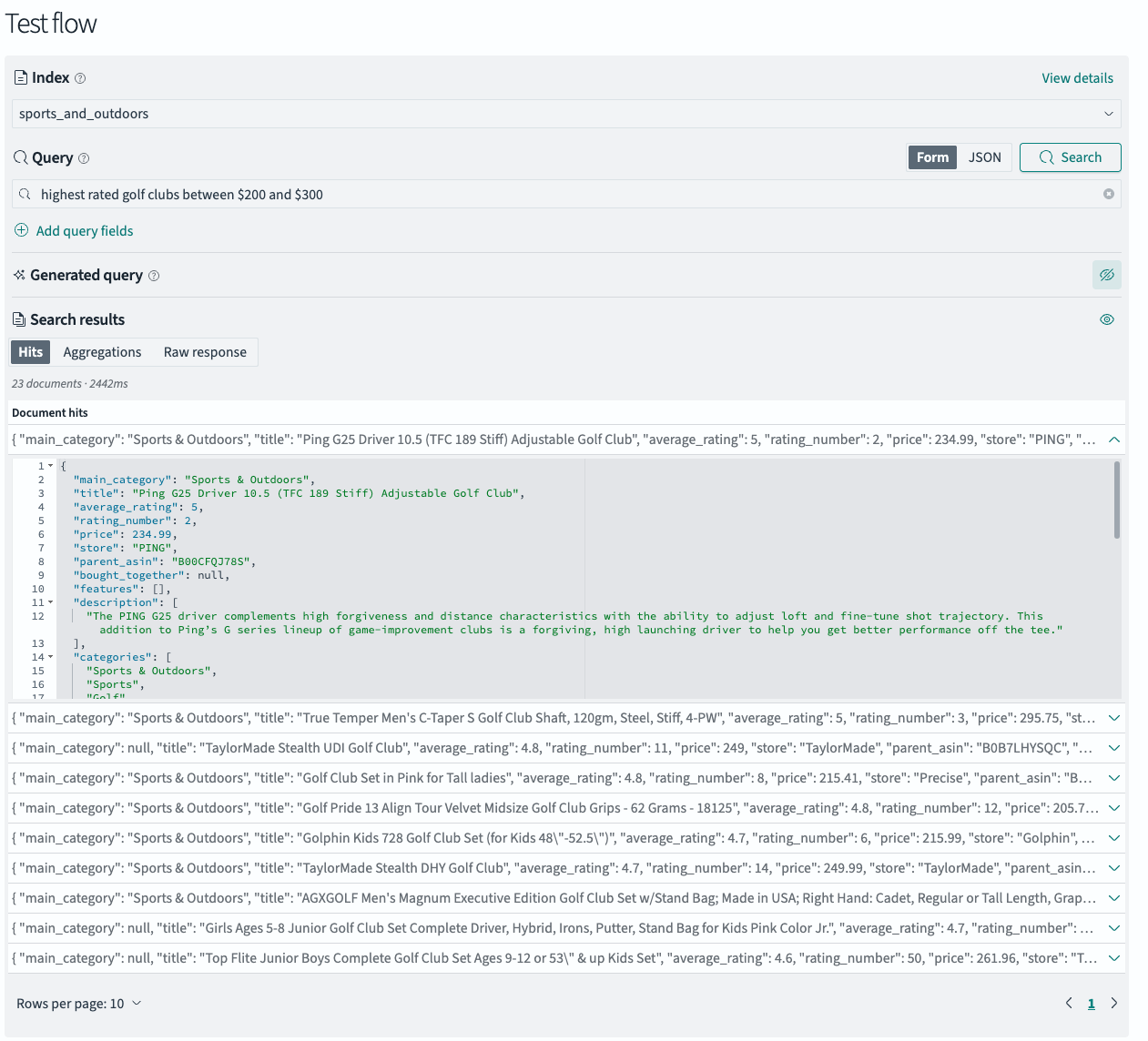Click the Generated query help icon
This screenshot has height=1041, width=1148.
pyautogui.click(x=154, y=276)
